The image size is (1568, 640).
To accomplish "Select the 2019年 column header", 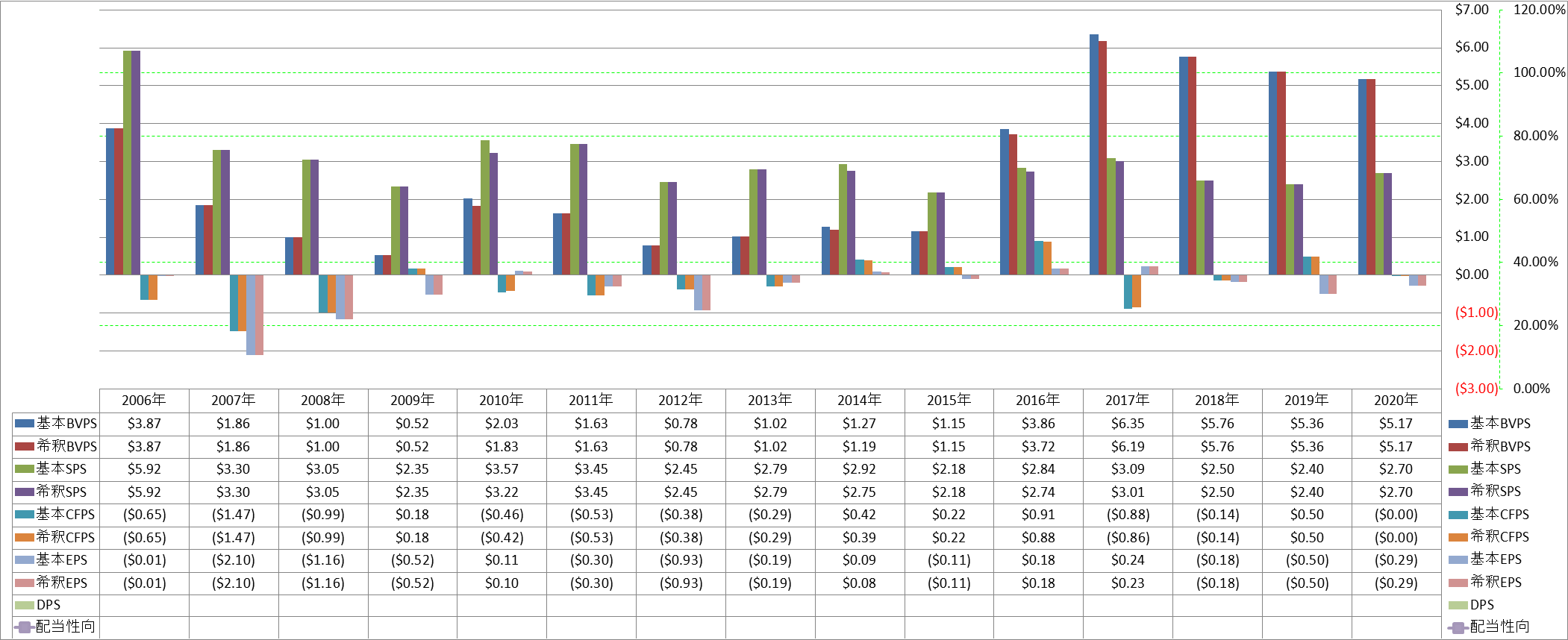I will [1307, 401].
